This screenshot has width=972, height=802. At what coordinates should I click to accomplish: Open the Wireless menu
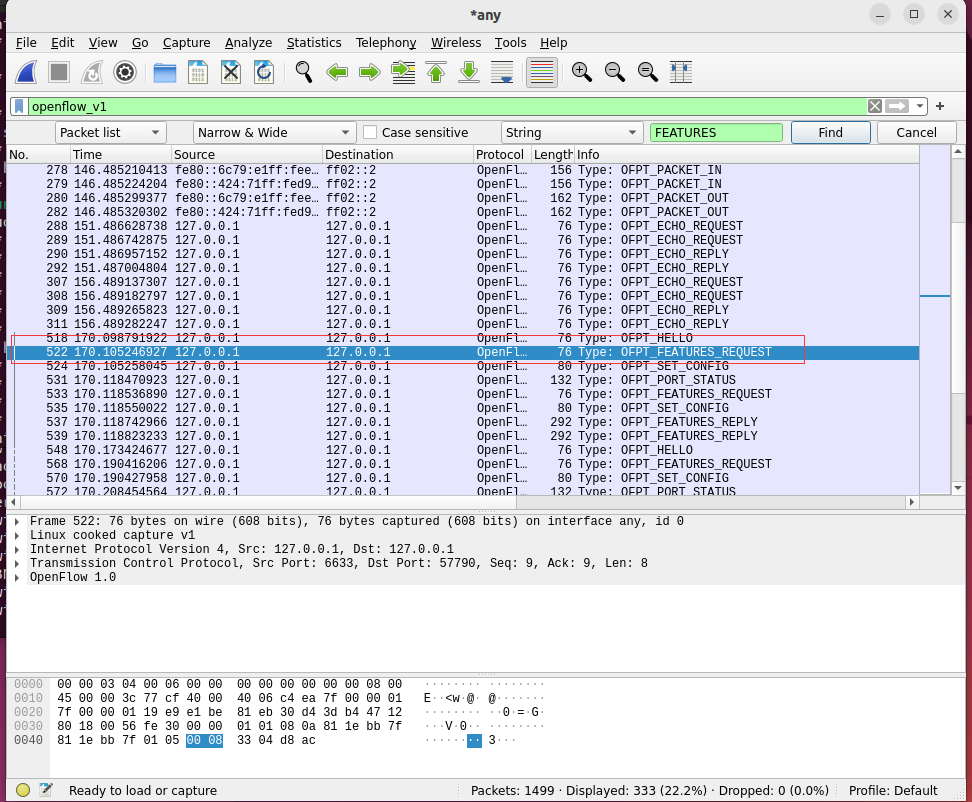(x=456, y=43)
